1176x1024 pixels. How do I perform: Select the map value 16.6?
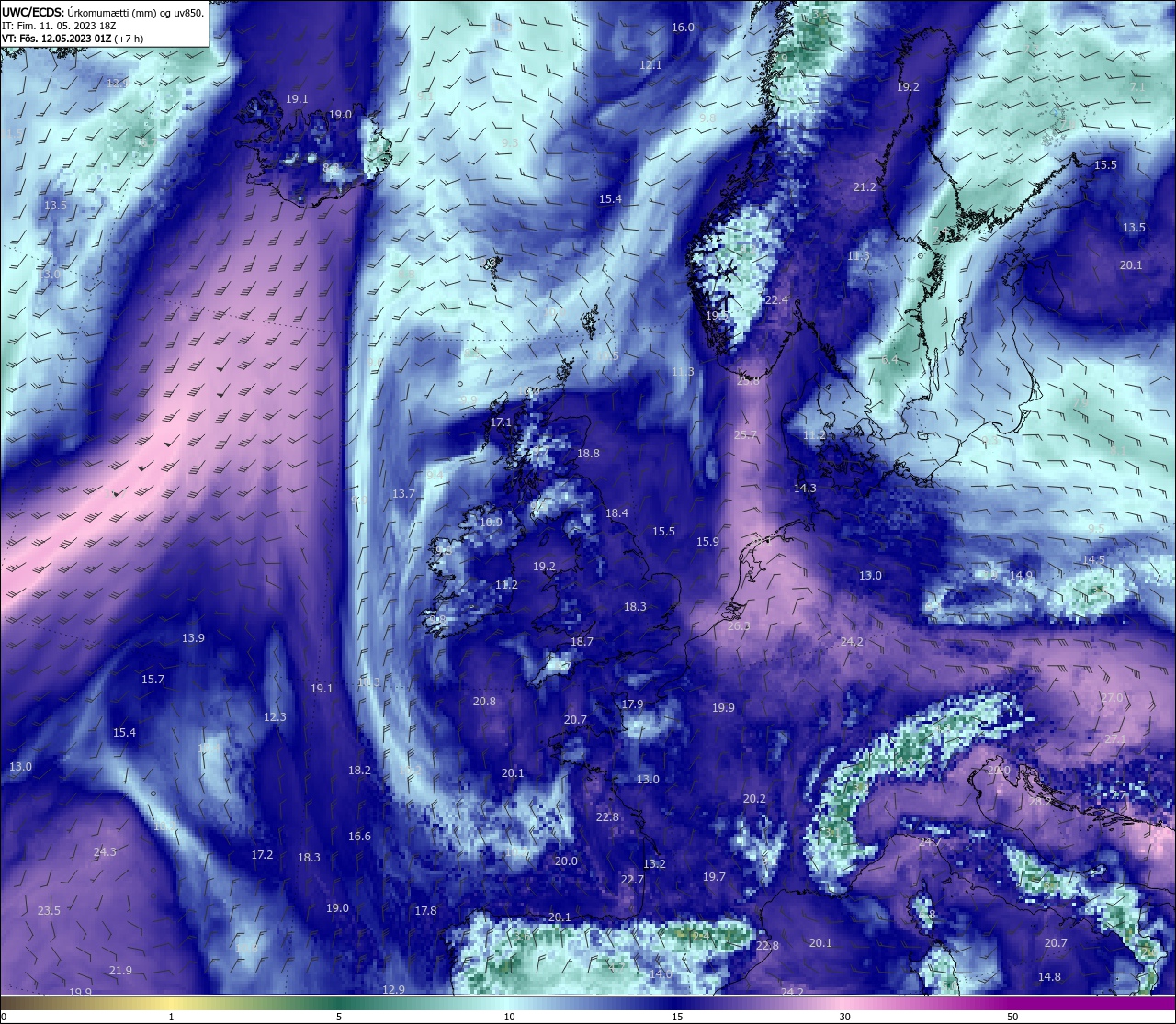click(359, 837)
